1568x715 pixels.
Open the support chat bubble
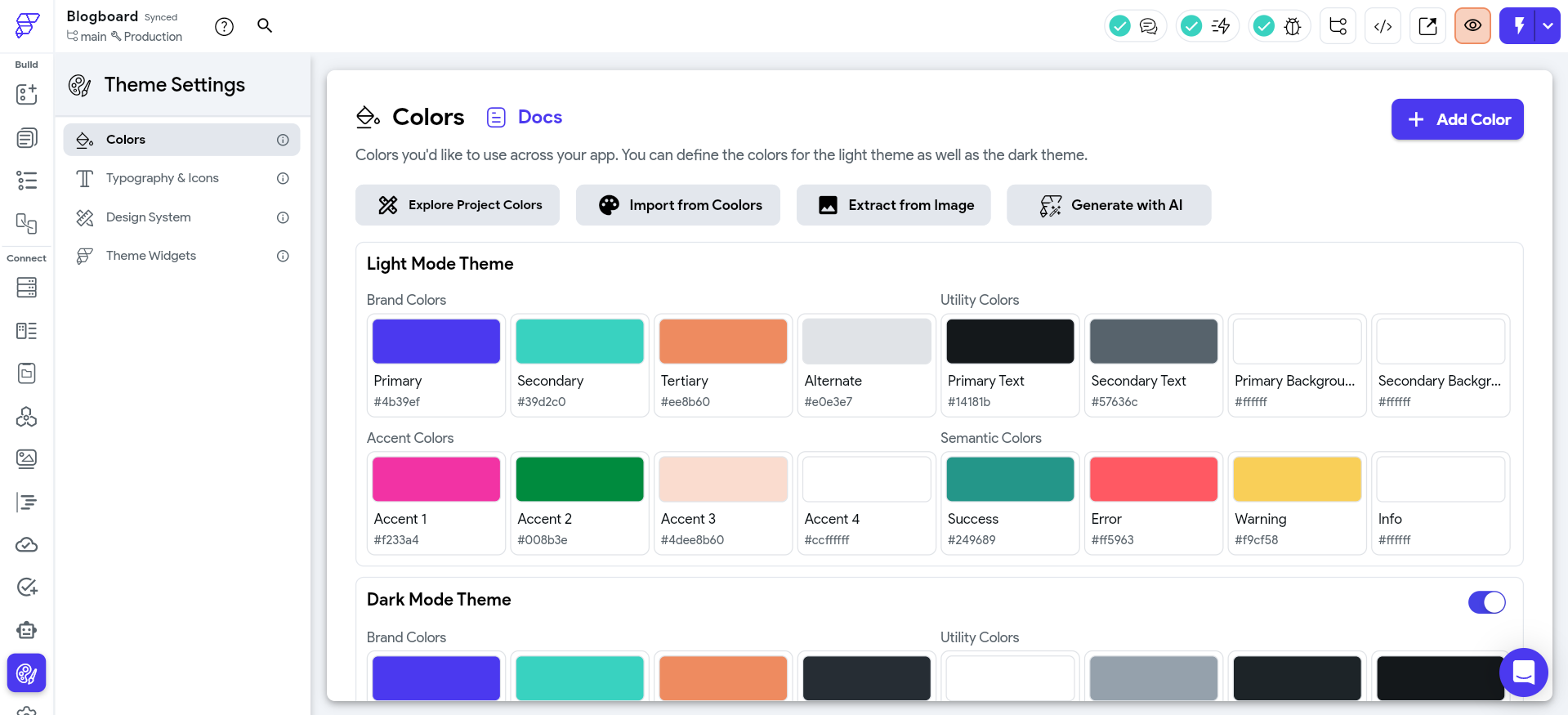[1524, 672]
